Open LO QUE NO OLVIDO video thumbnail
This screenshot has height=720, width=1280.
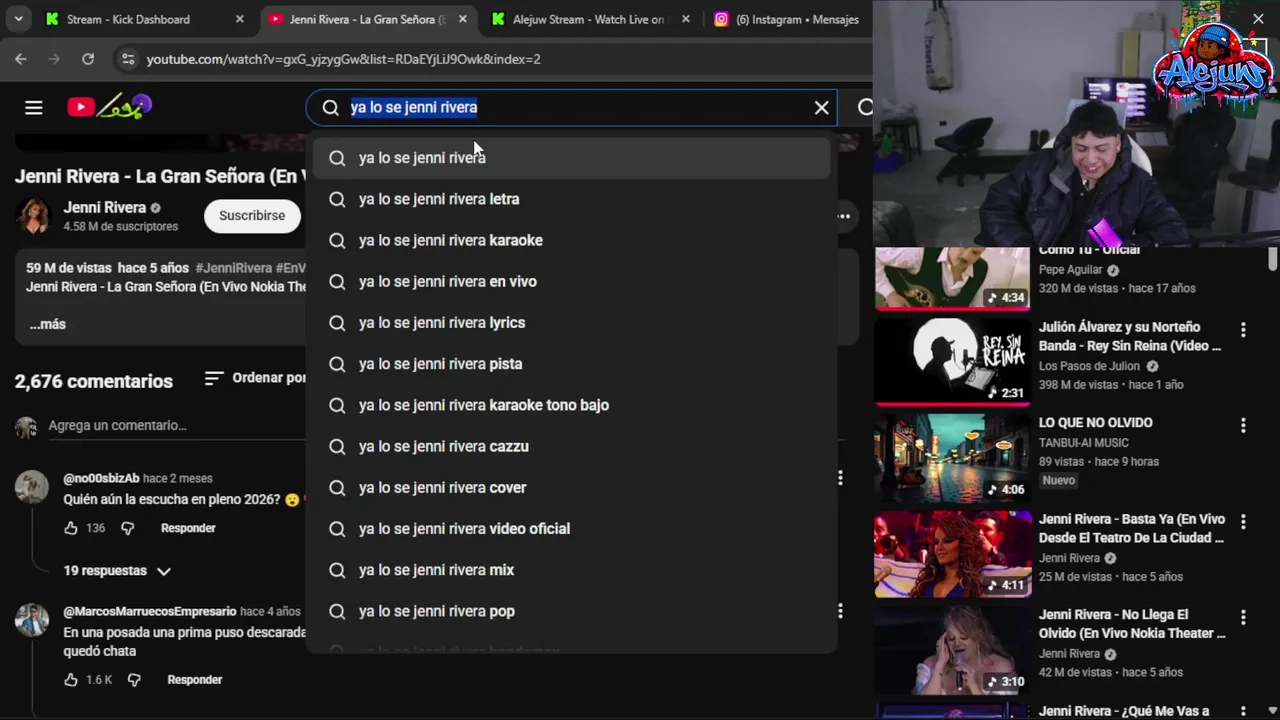953,457
